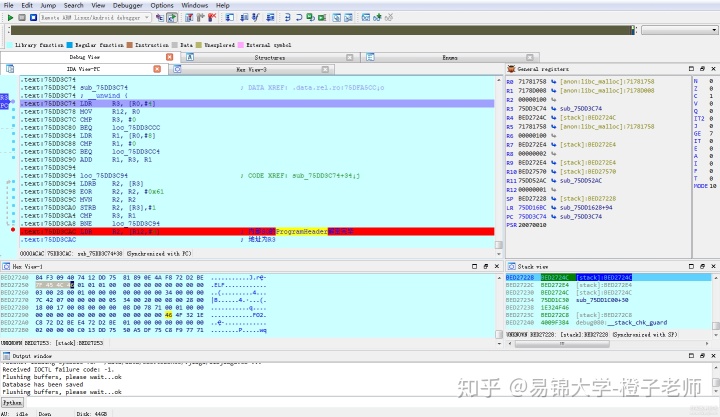Click the gray add-breakpoint toolbar icon

pos(200,17)
